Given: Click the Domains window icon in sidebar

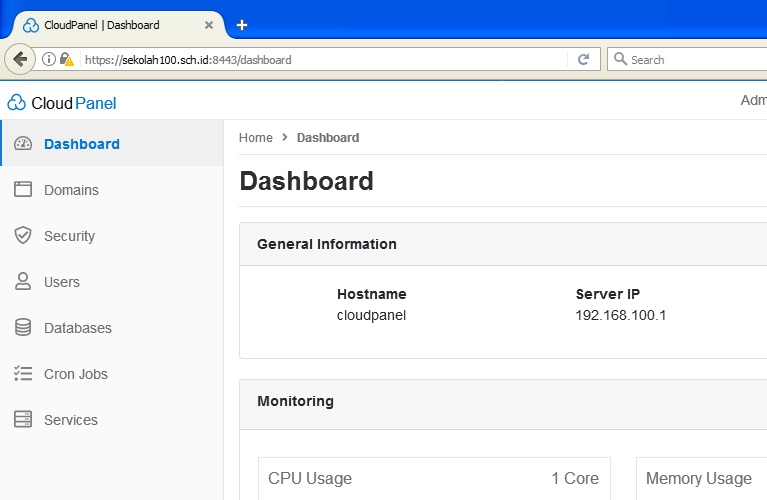Looking at the screenshot, I should point(23,190).
